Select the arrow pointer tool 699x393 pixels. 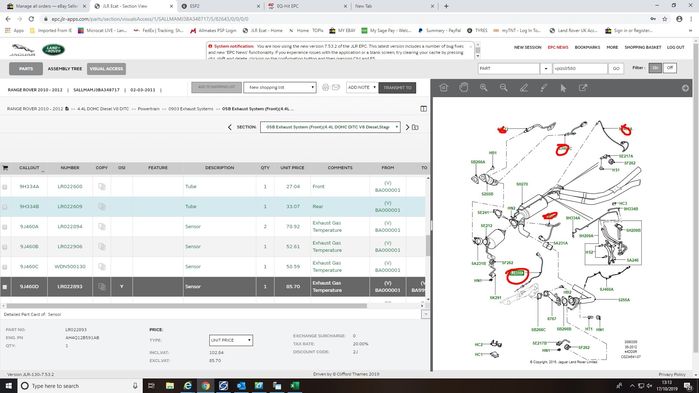pos(563,88)
